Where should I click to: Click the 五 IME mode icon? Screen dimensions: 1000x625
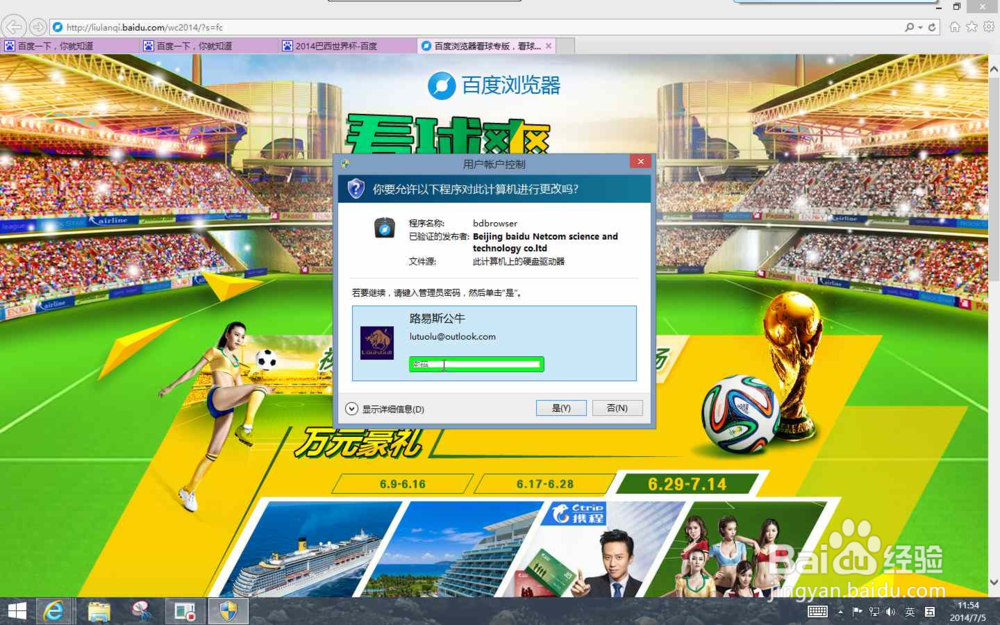930,612
